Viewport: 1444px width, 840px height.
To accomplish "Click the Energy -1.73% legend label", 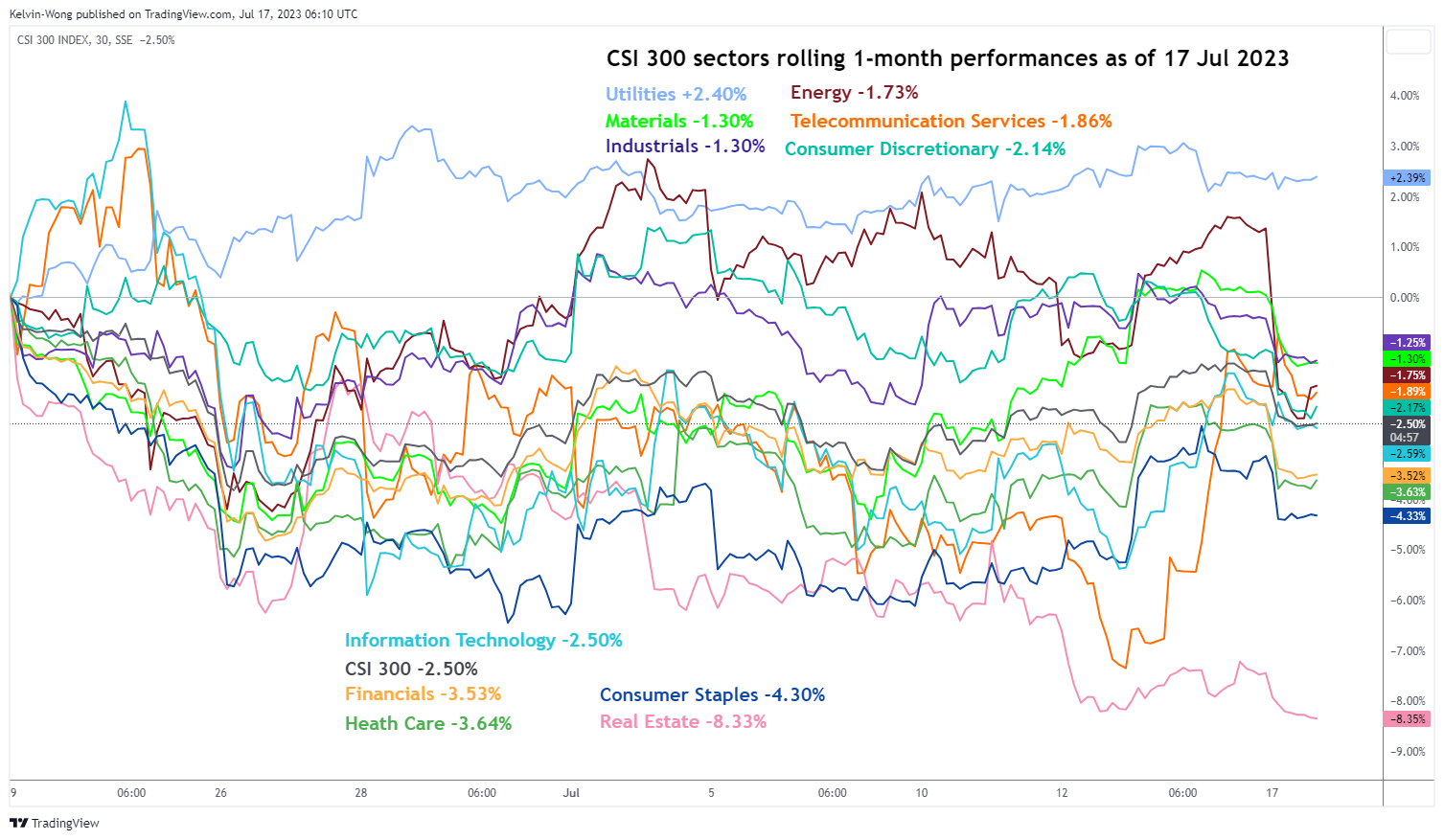I will click(854, 92).
